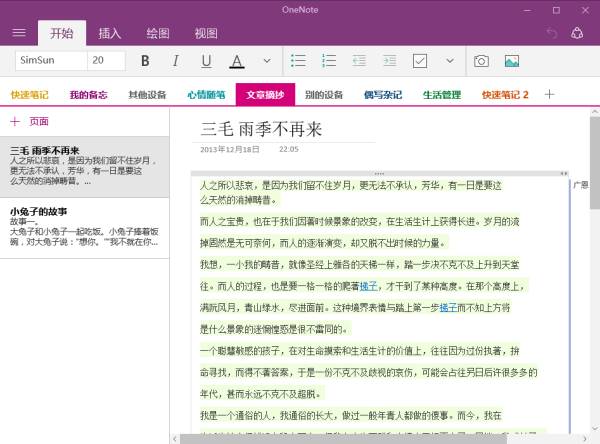Screen dimensions: 600x444
Task: Click the vertical scrollbar thumb
Action: [595, 163]
